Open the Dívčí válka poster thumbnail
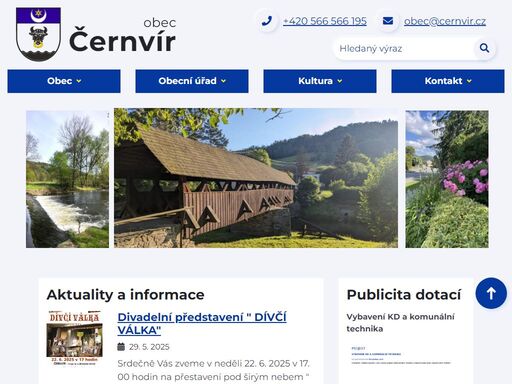This screenshot has width=512, height=384. pyautogui.click(x=74, y=338)
